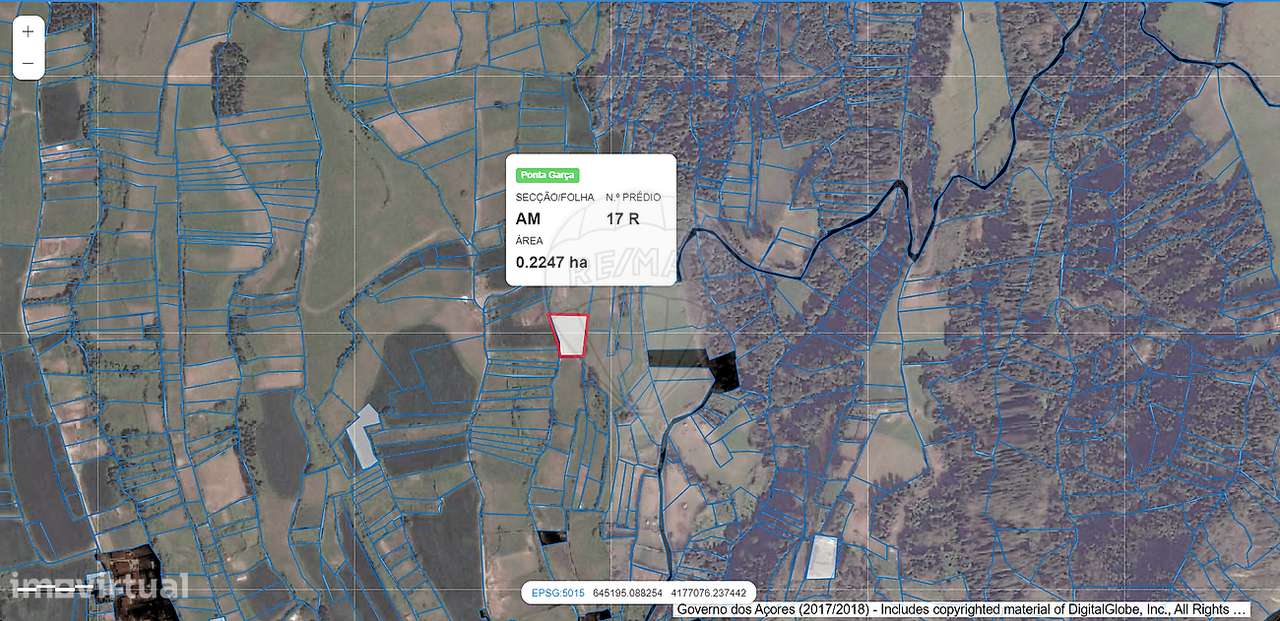Image resolution: width=1280 pixels, height=621 pixels.
Task: Zoom out the map with minus button
Action: click(x=28, y=63)
